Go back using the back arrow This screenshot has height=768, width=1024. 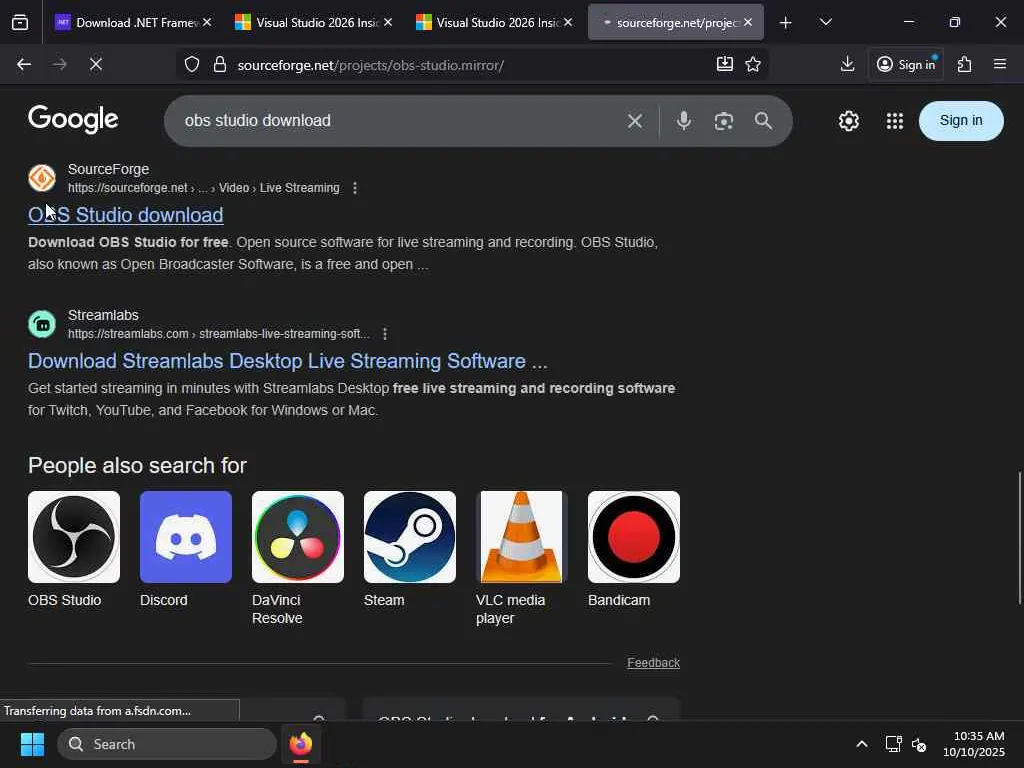[x=24, y=65]
